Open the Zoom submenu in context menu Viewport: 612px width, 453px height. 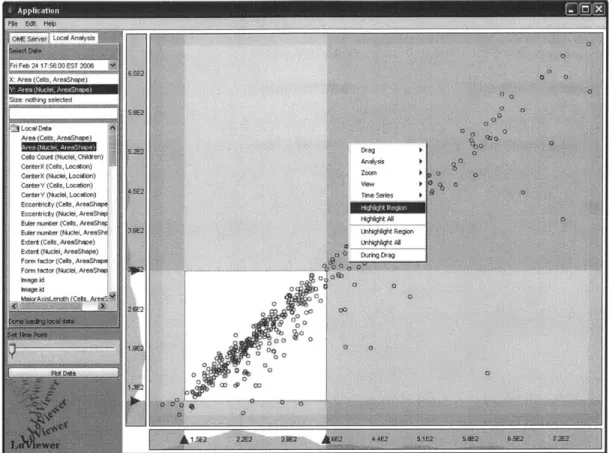click(388, 173)
